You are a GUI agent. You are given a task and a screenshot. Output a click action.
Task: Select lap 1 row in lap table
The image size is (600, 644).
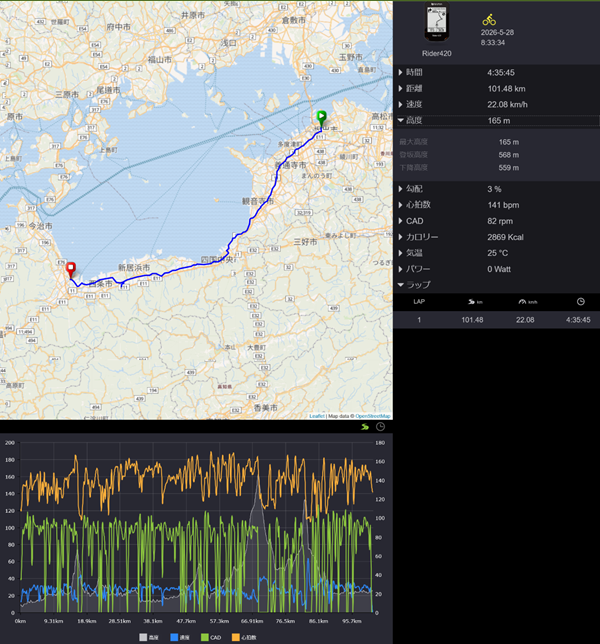[497, 320]
